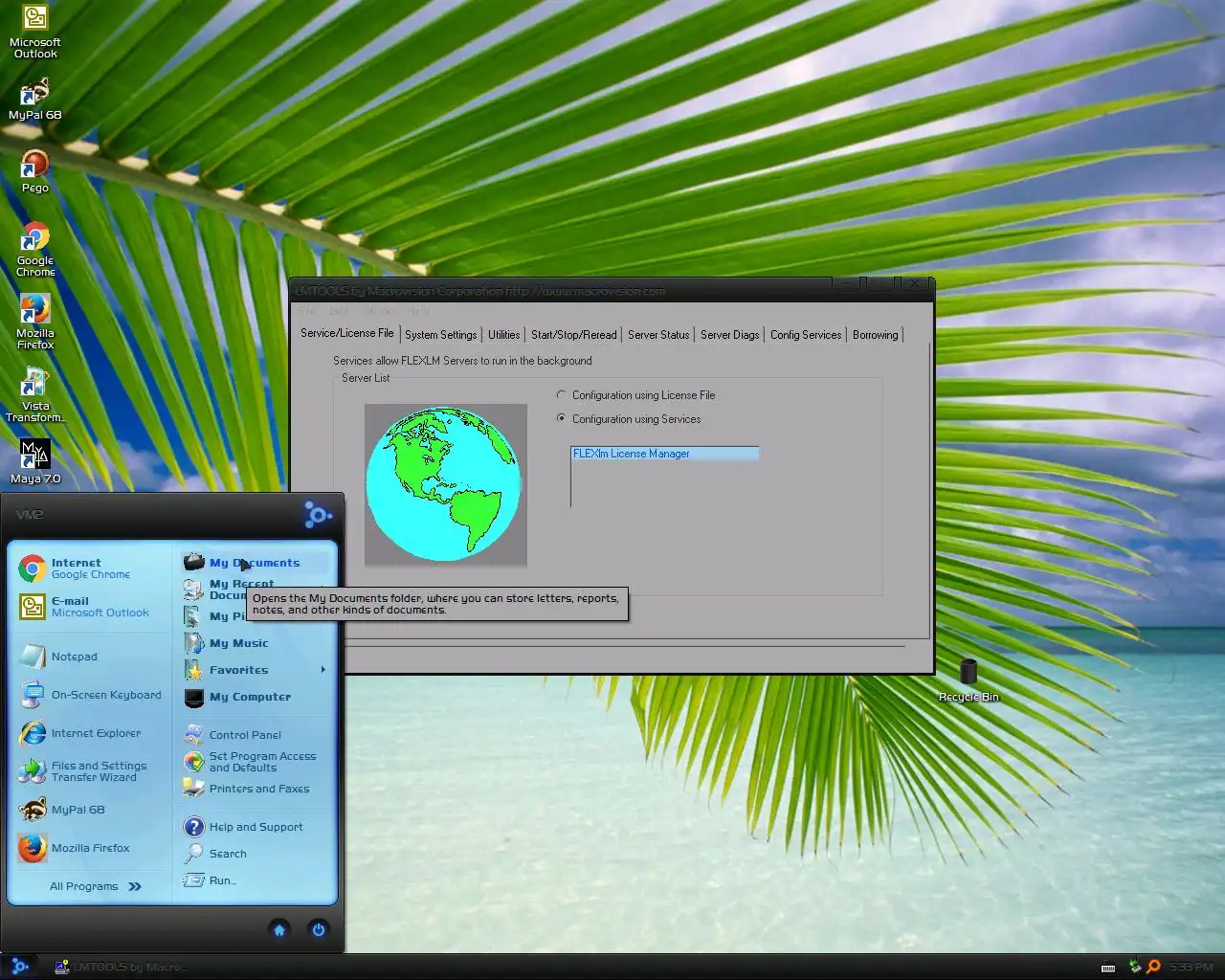Open the Help menu in LMTOOLS
This screenshot has width=1225, height=980.
click(x=418, y=311)
